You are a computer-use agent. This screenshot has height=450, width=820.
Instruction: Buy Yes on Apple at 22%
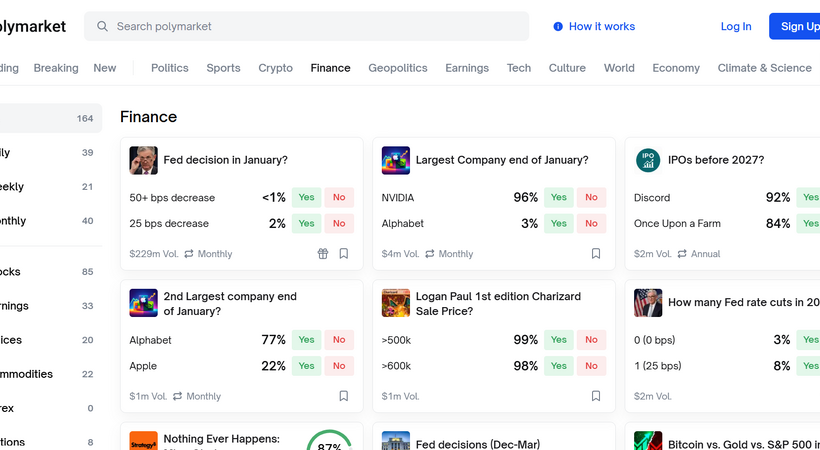click(x=306, y=366)
